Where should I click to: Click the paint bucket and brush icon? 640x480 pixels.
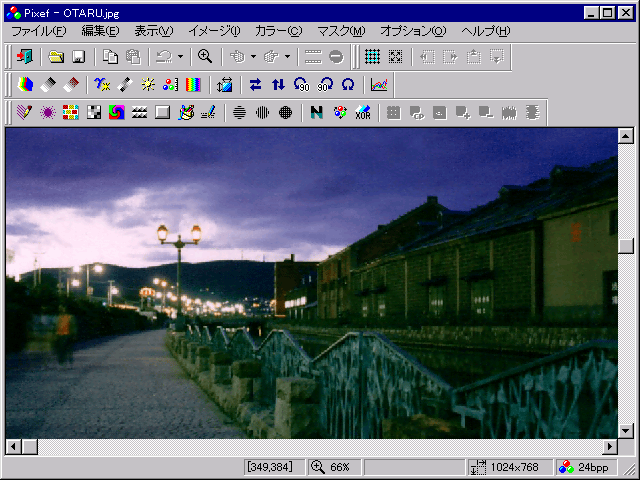(x=186, y=112)
